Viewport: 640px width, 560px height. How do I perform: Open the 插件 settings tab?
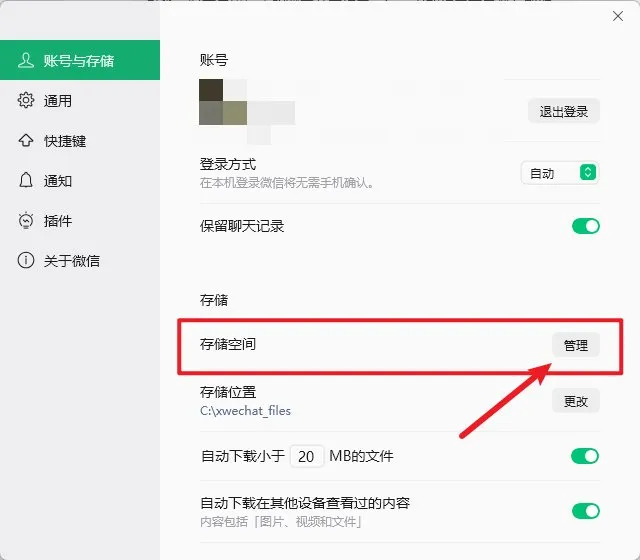[80, 221]
